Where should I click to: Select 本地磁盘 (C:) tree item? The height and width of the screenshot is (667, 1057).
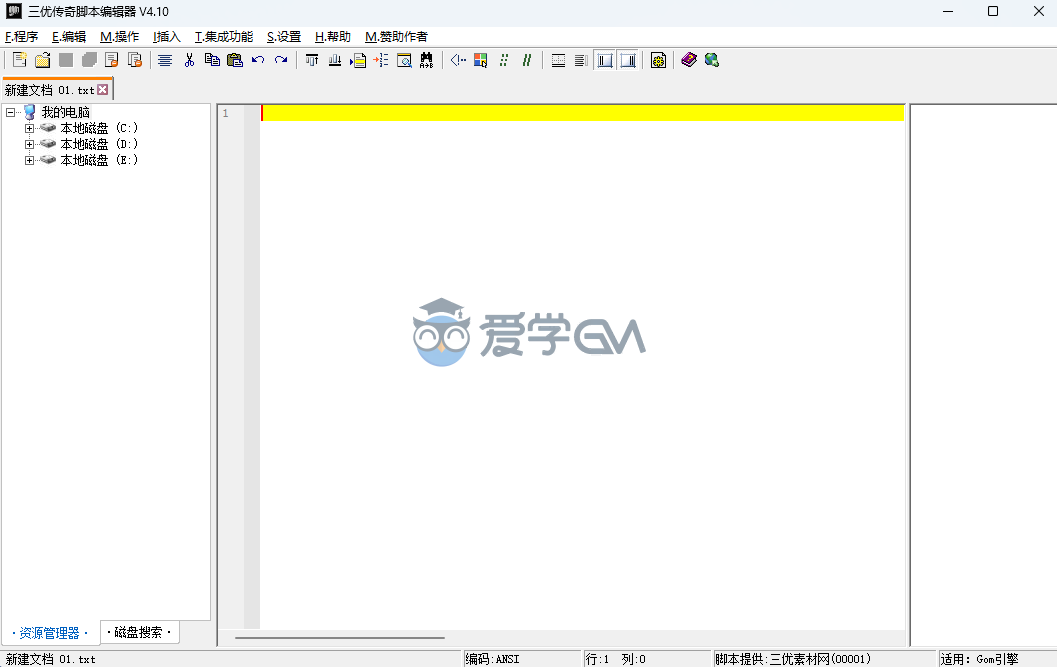click(99, 128)
